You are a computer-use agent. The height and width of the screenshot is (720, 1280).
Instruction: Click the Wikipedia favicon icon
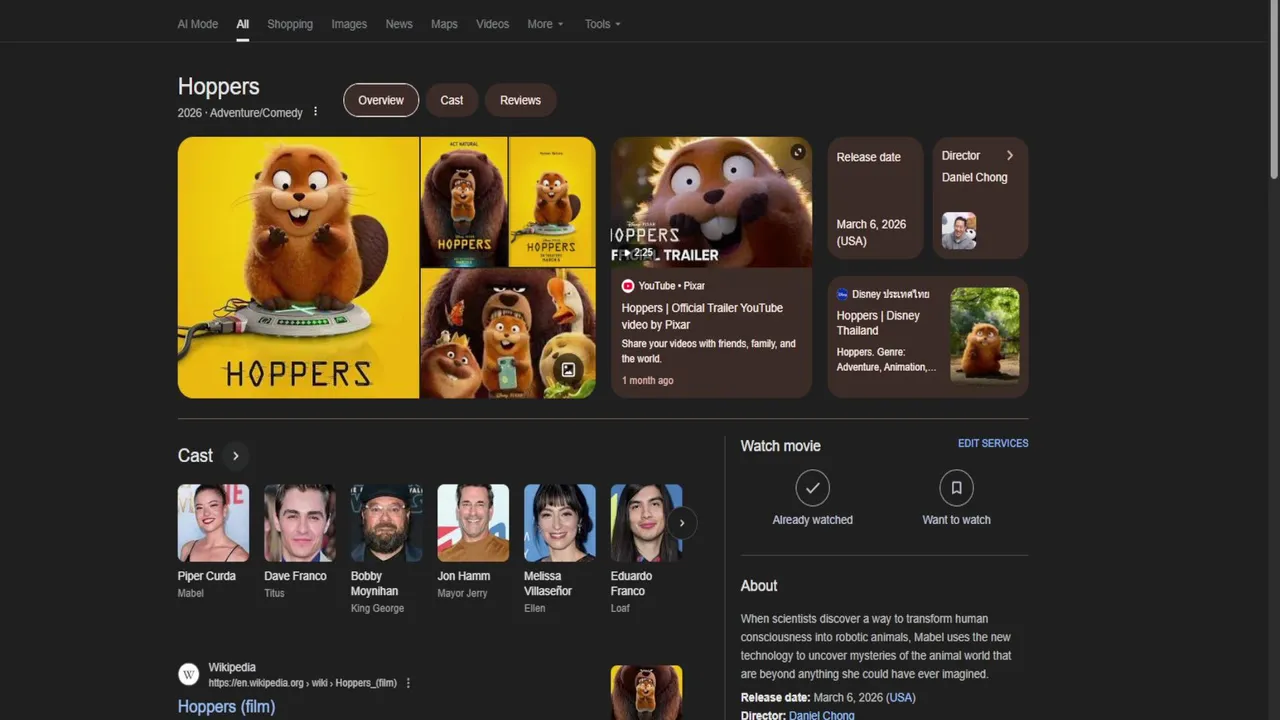coord(189,674)
